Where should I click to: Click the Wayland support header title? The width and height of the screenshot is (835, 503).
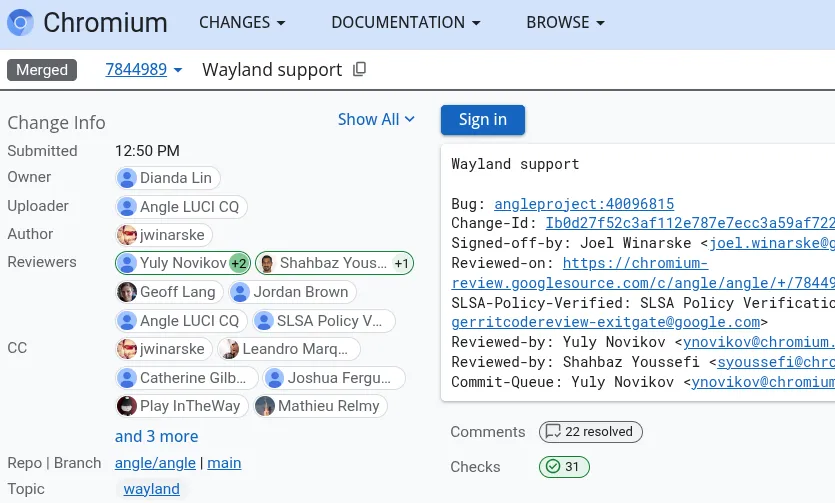click(x=272, y=70)
